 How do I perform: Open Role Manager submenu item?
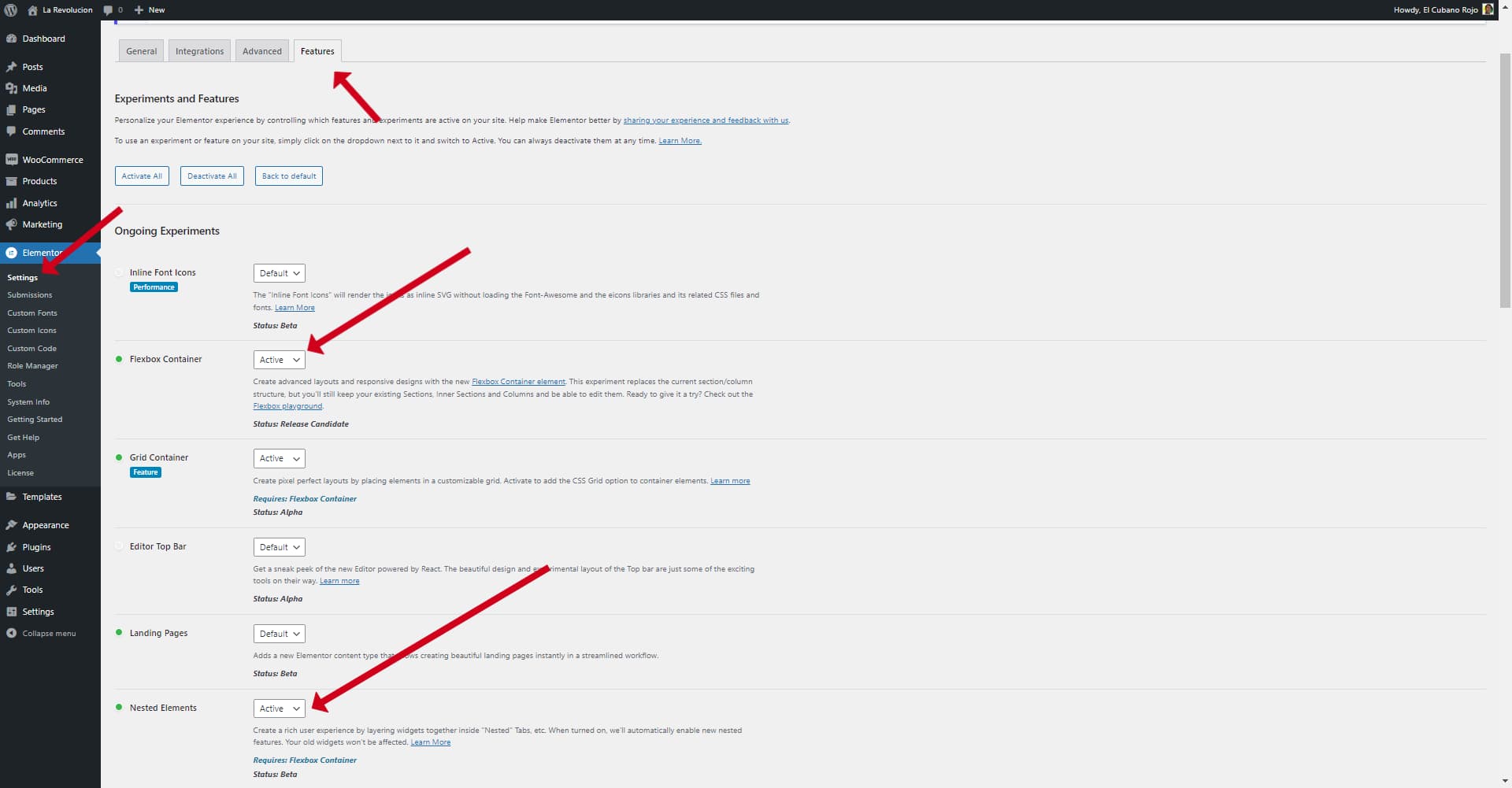pos(32,366)
